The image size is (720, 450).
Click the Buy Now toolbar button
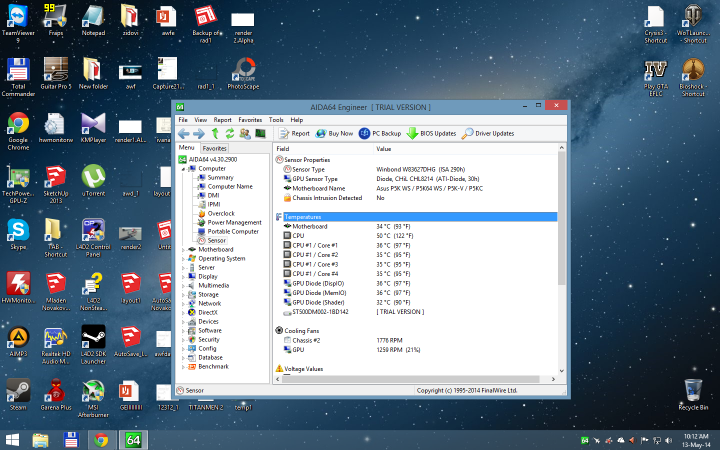click(x=334, y=134)
